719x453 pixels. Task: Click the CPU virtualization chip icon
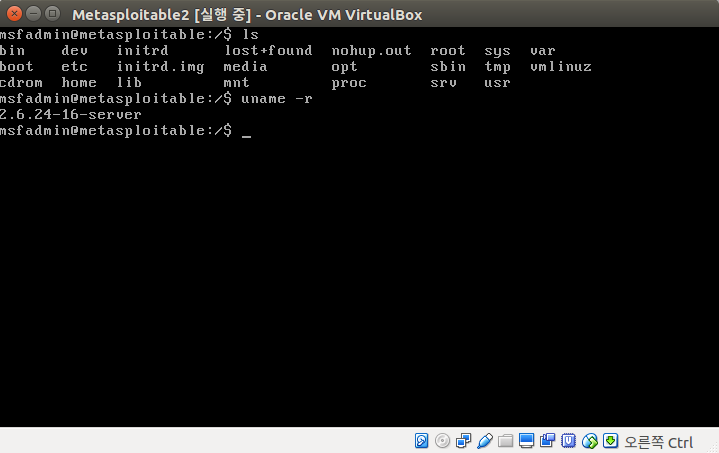point(569,441)
